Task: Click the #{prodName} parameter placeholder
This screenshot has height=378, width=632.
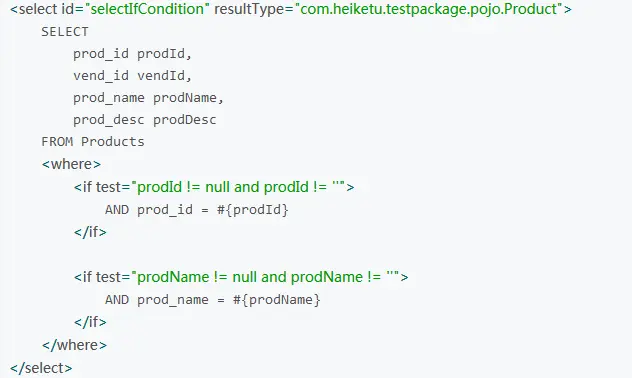Action: click(x=276, y=300)
